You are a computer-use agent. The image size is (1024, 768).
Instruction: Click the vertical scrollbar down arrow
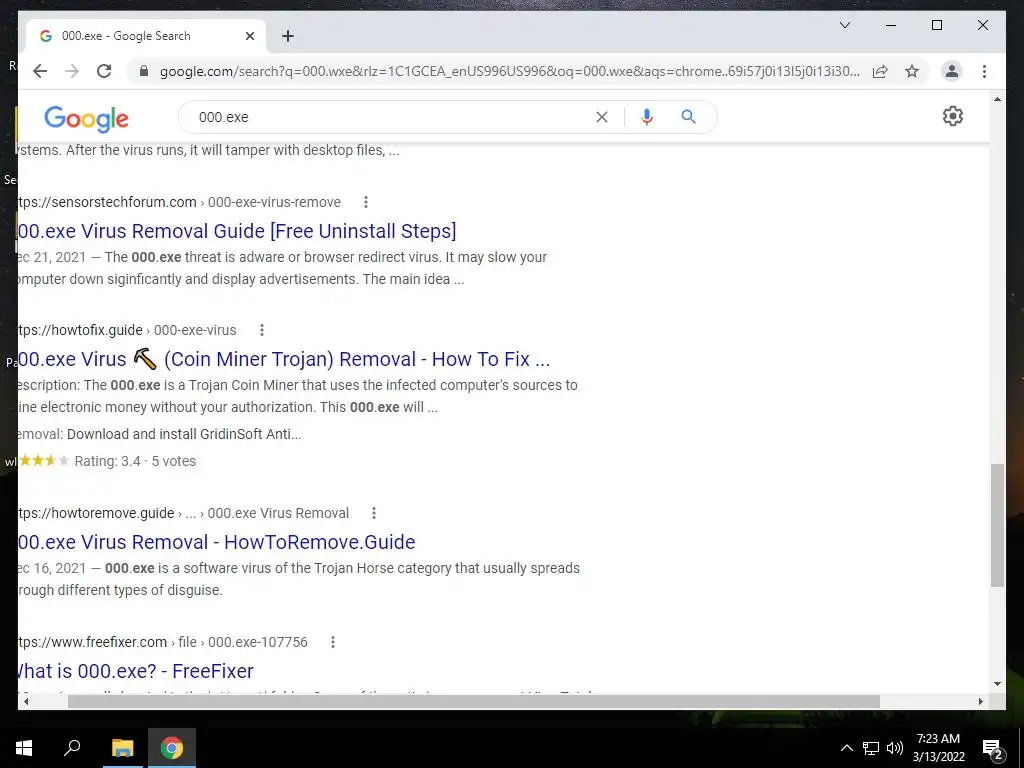997,684
